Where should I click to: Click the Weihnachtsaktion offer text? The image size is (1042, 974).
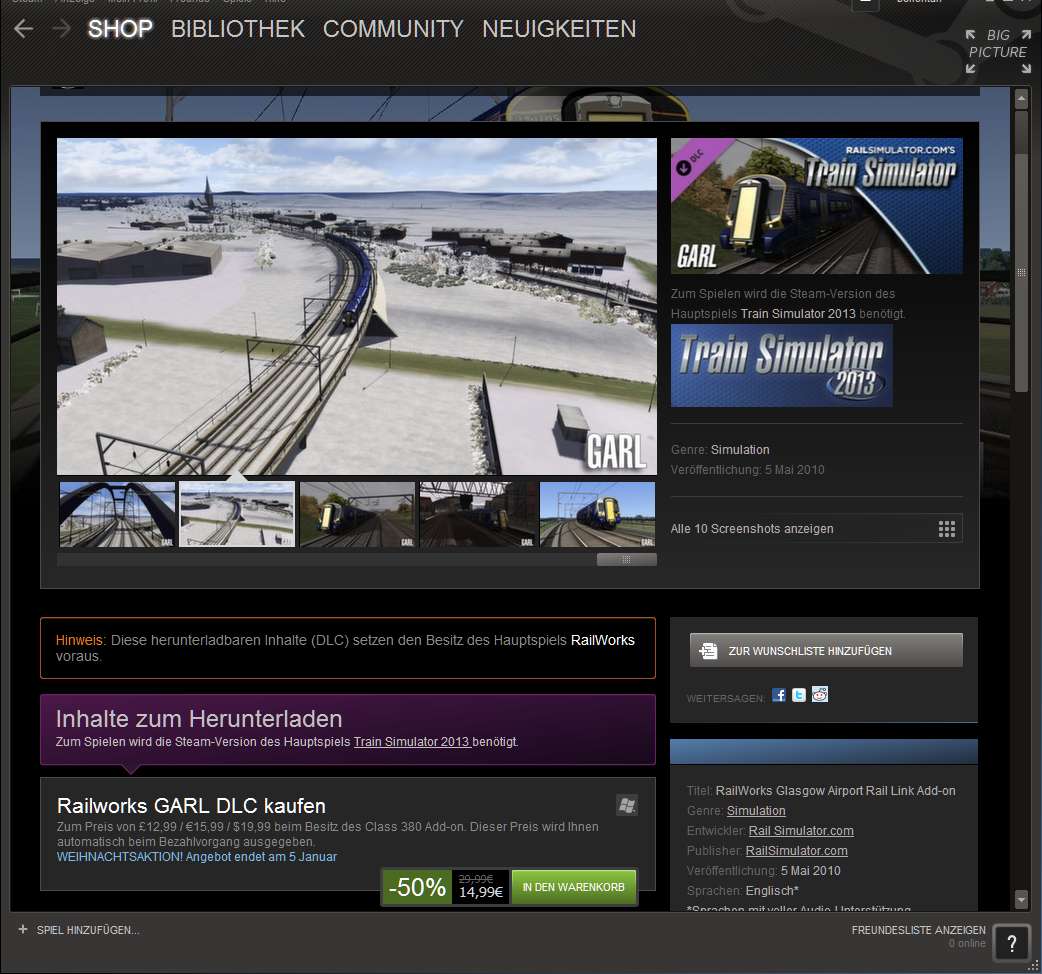197,856
